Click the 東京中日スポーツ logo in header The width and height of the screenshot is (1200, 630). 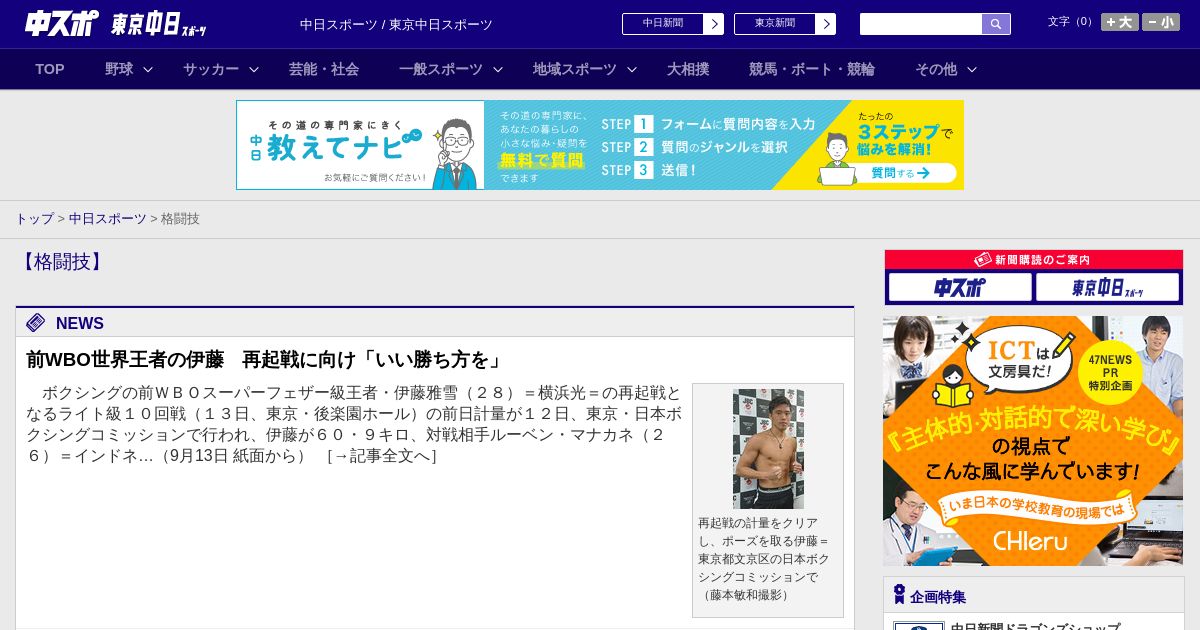pyautogui.click(x=159, y=24)
